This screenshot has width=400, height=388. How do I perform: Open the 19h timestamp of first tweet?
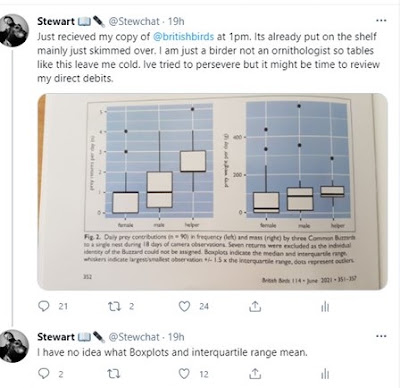pyautogui.click(x=176, y=21)
